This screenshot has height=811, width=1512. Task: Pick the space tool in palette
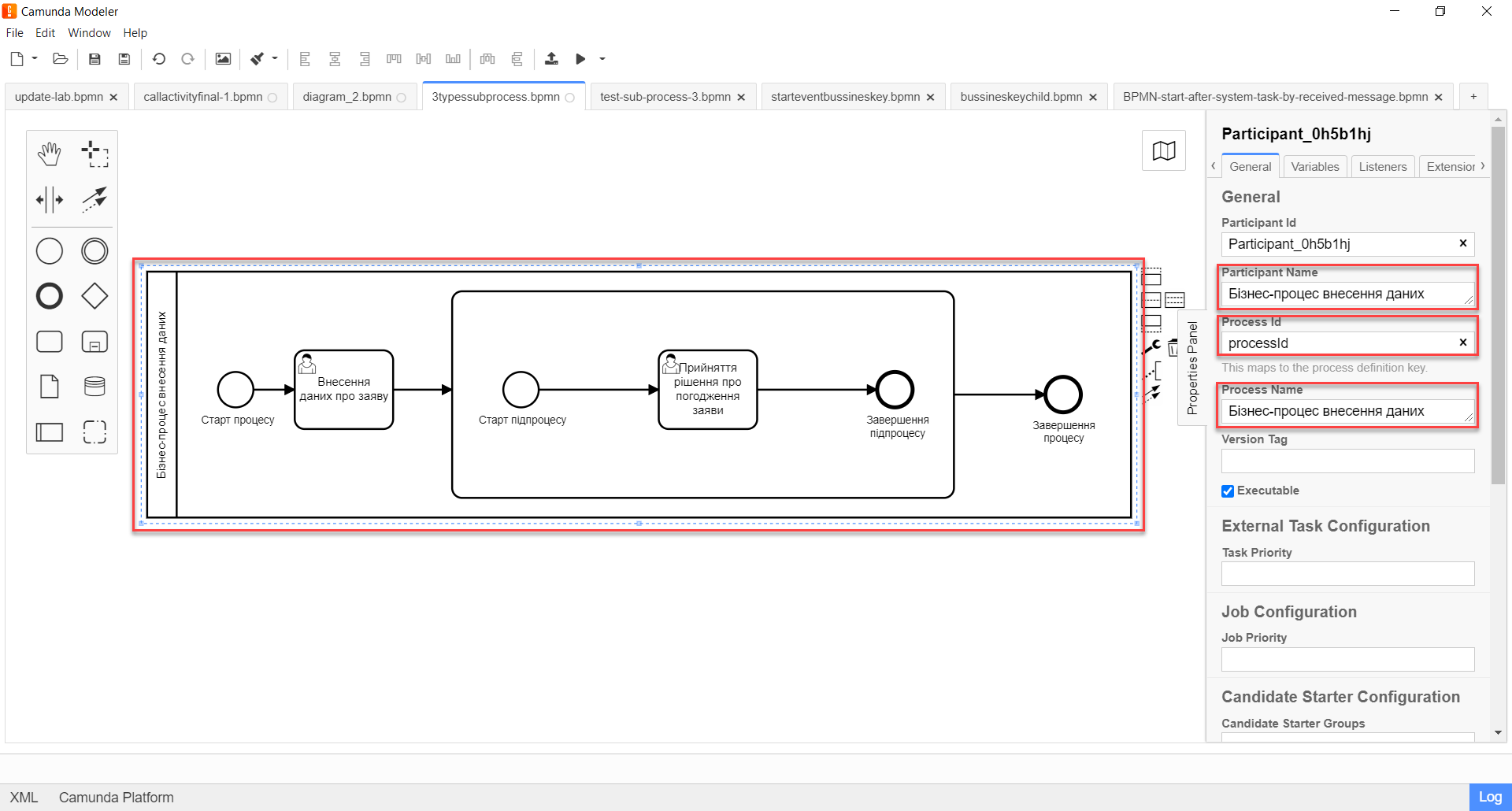tap(50, 200)
